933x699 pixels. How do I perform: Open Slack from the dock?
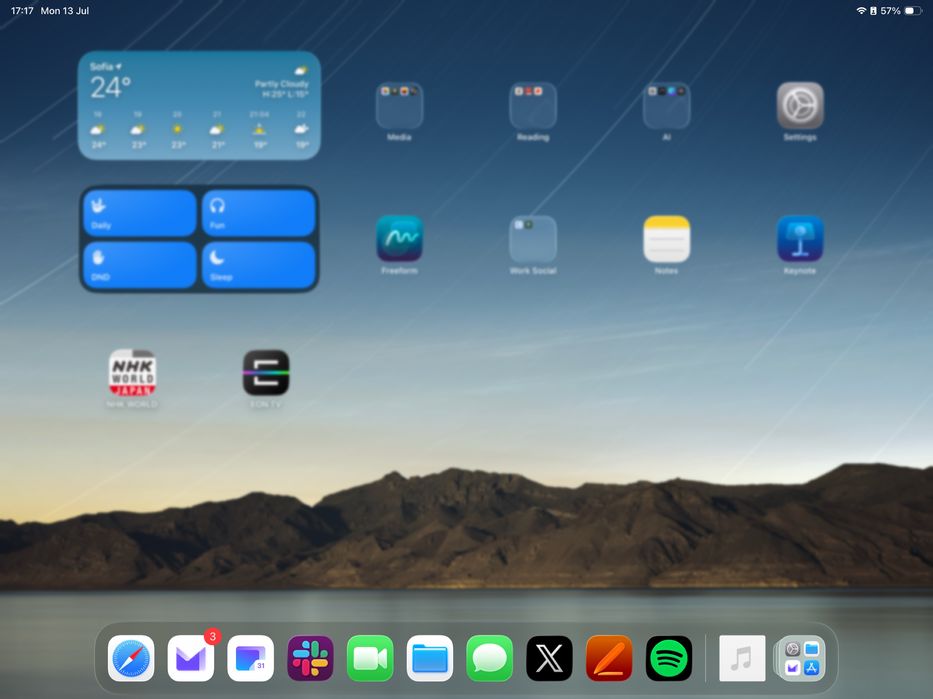click(311, 658)
